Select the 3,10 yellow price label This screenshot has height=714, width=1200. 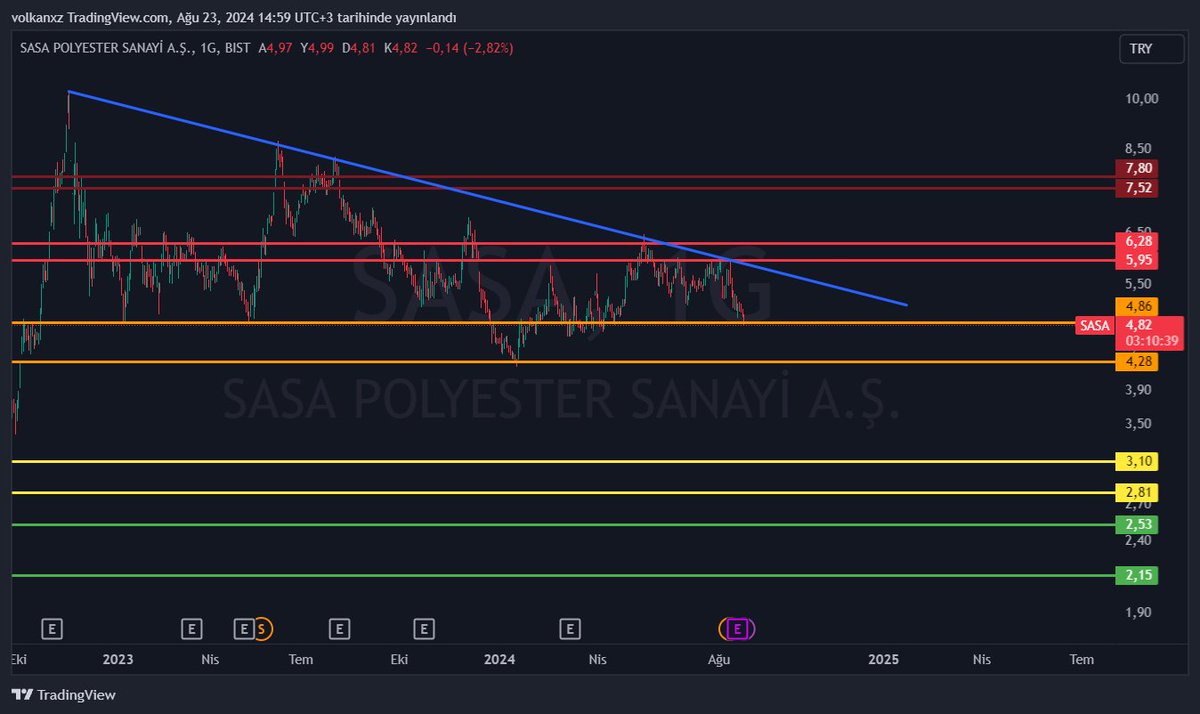tap(1138, 461)
